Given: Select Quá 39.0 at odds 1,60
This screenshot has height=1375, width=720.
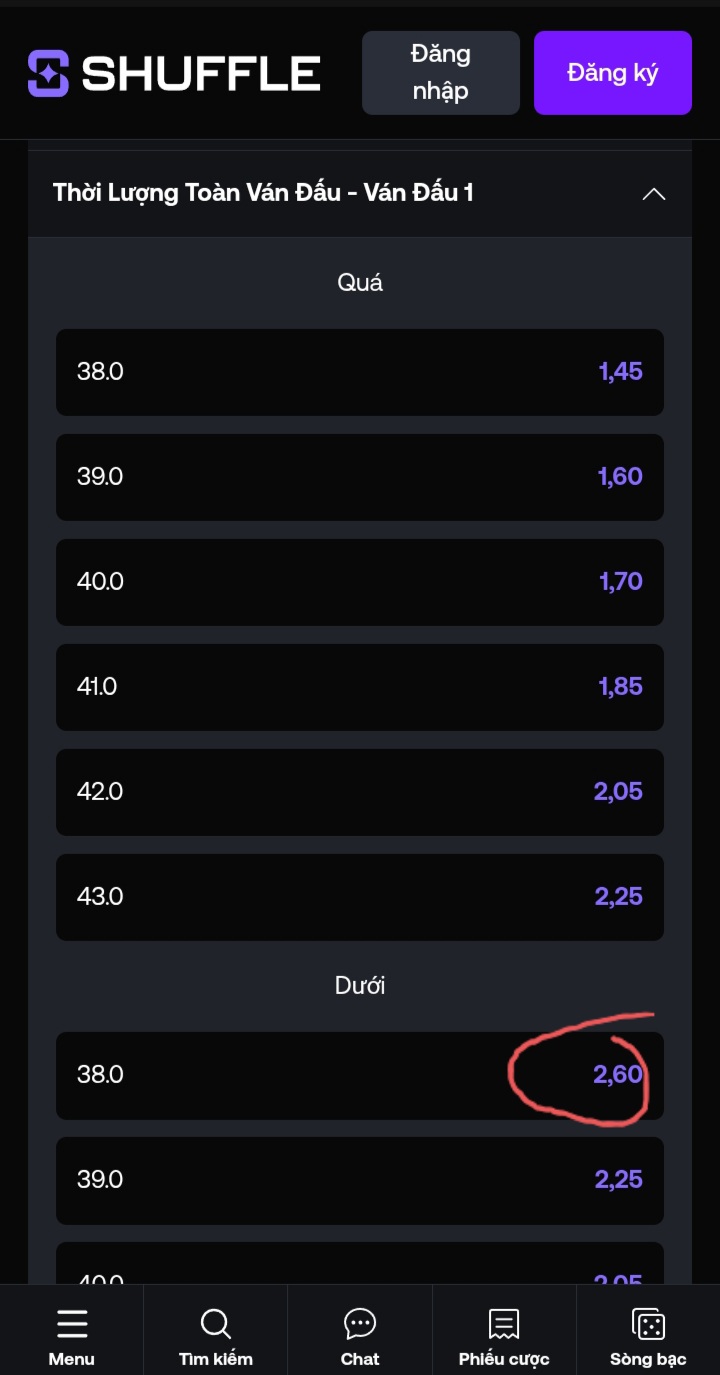Looking at the screenshot, I should tap(360, 477).
